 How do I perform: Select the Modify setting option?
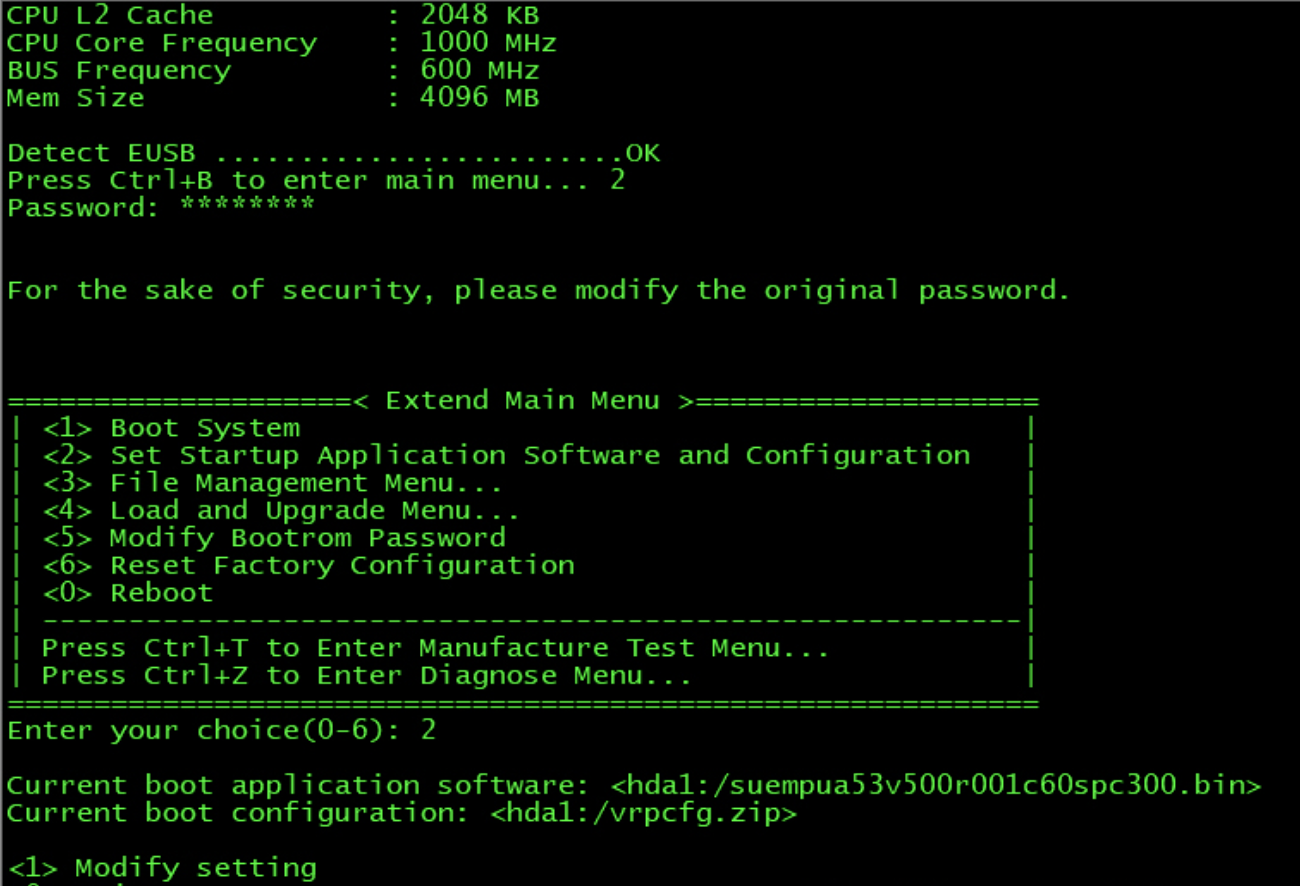point(162,868)
